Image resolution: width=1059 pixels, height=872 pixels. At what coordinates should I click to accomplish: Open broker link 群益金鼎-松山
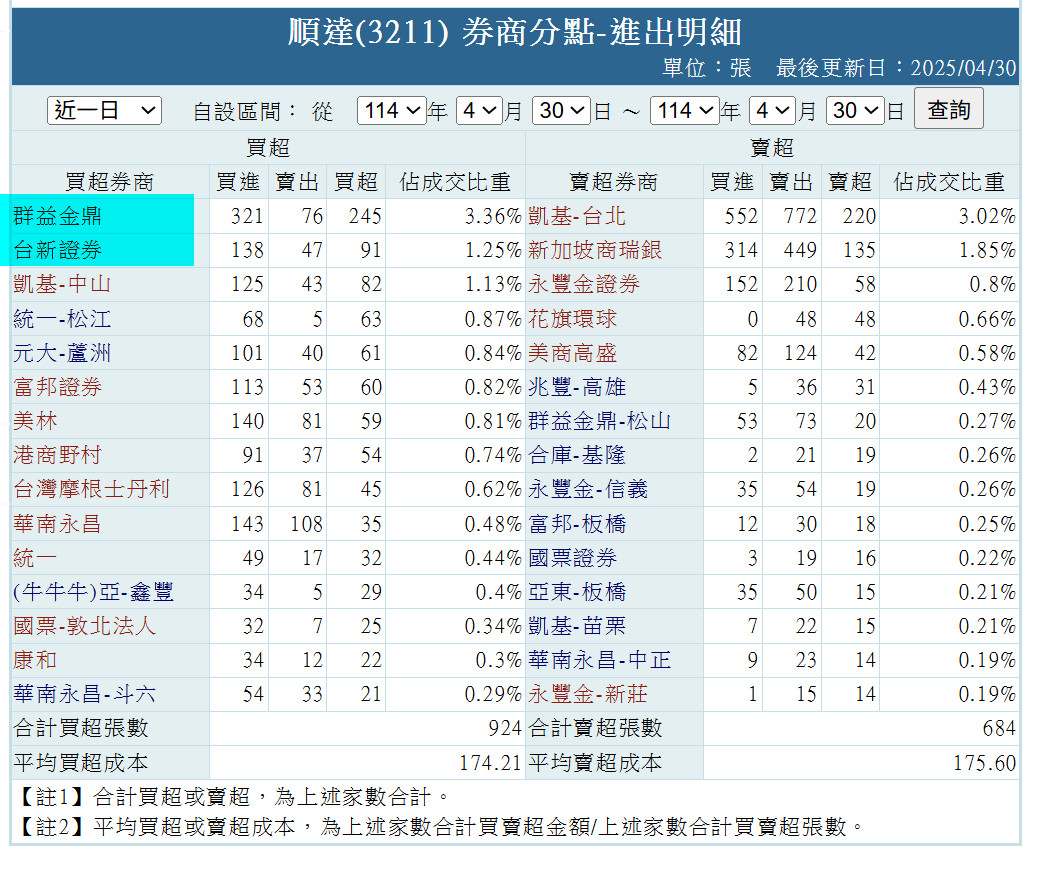pyautogui.click(x=600, y=421)
